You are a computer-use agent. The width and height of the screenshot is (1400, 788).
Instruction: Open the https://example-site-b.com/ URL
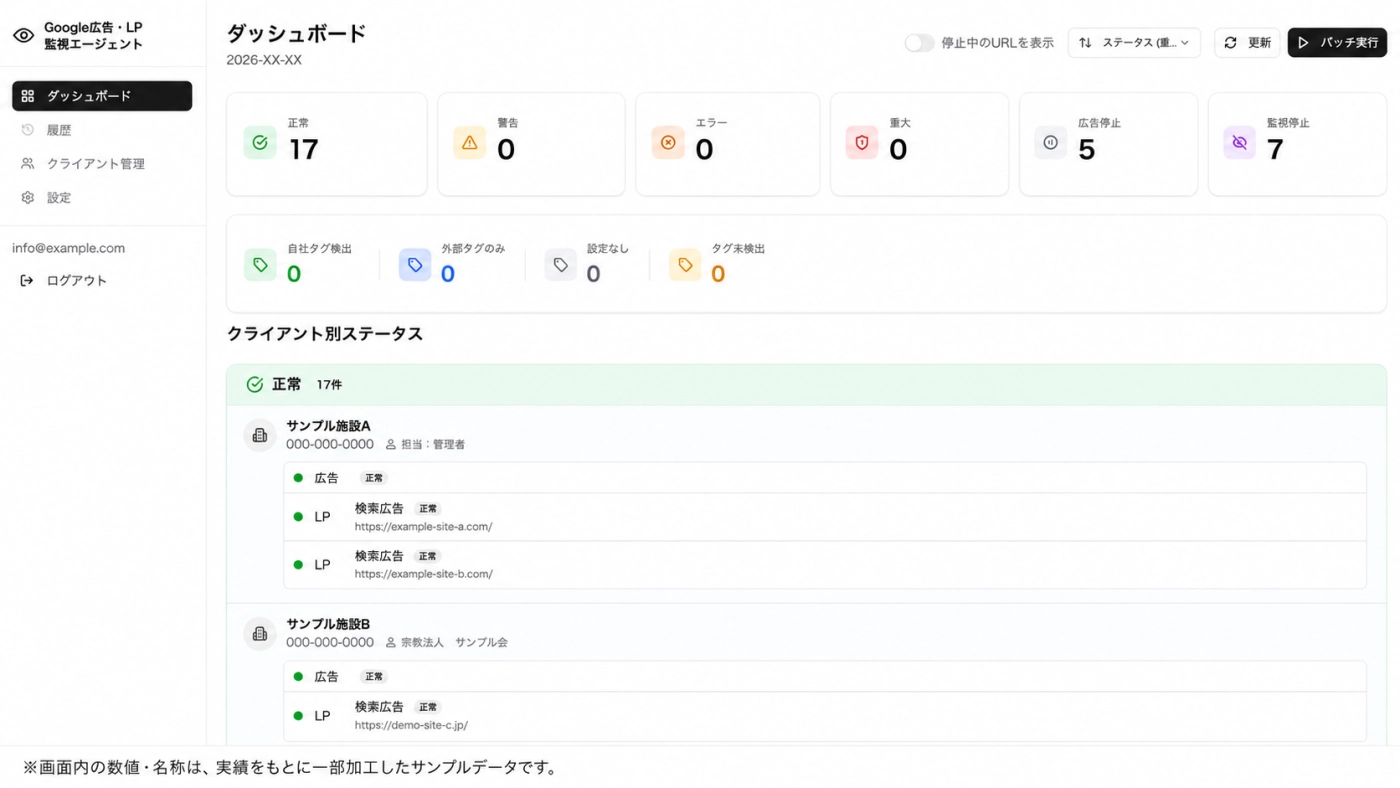point(424,575)
